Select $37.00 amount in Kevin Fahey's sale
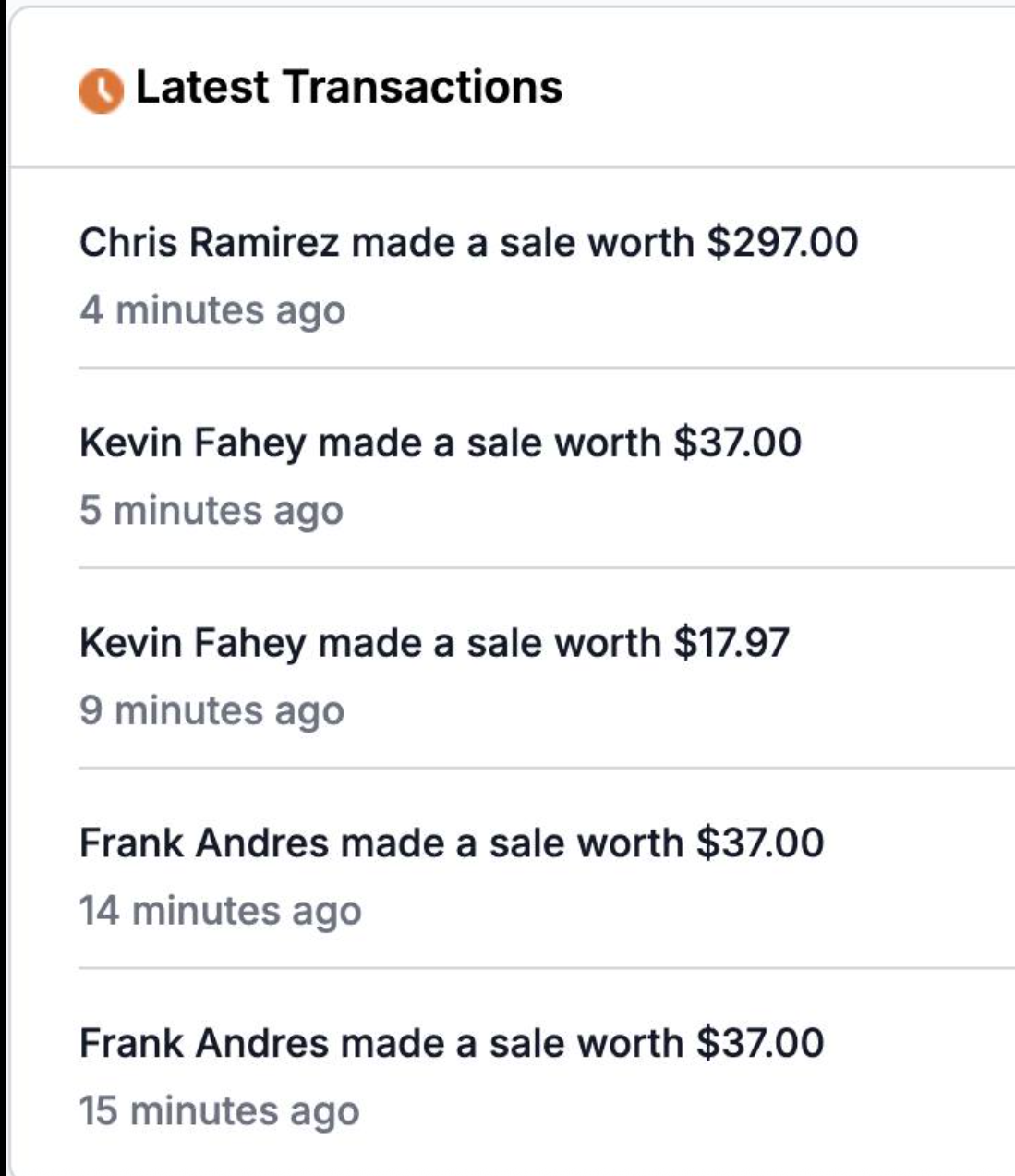 [737, 443]
